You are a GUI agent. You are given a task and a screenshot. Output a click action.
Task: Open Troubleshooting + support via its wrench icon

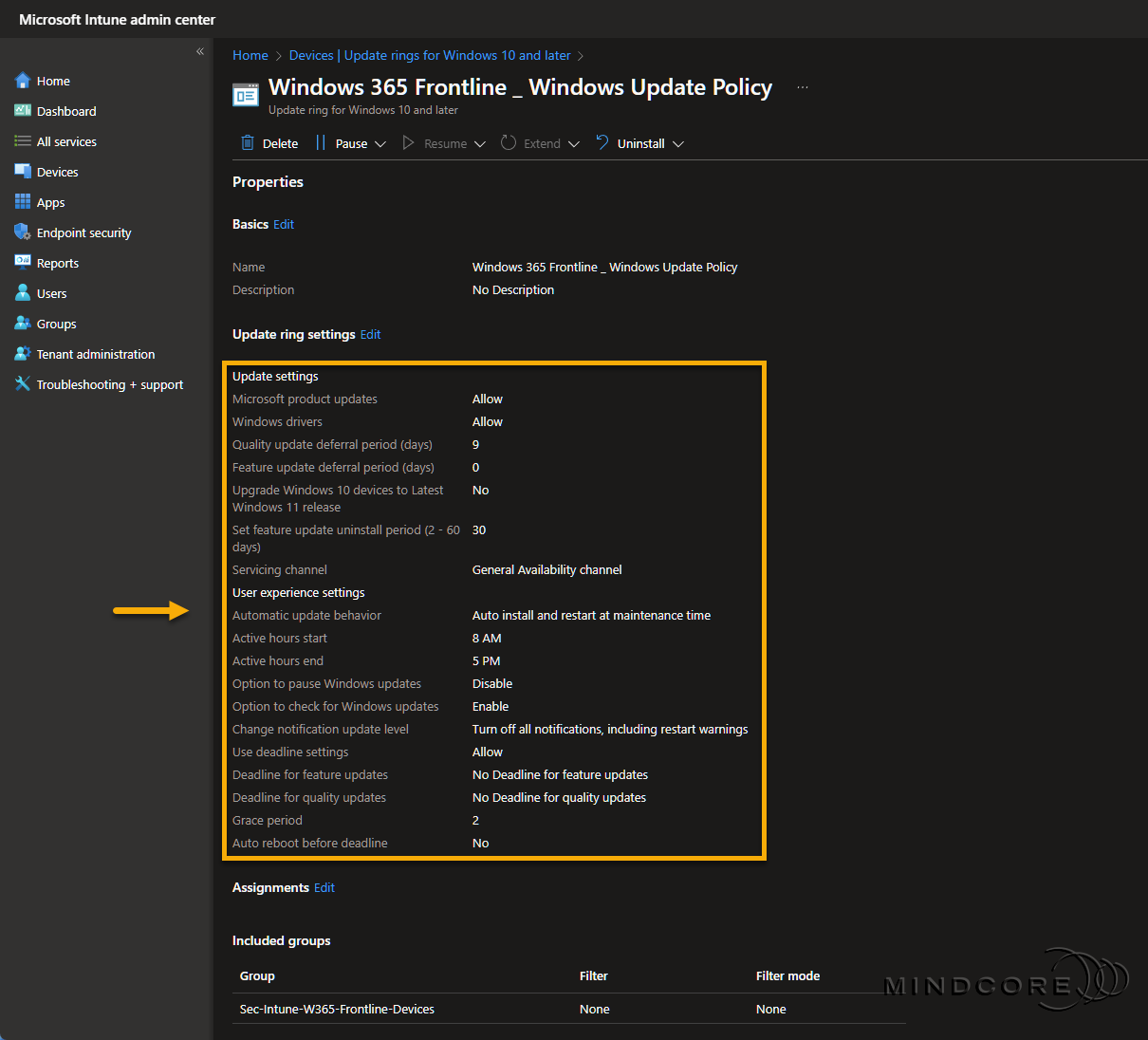23,384
